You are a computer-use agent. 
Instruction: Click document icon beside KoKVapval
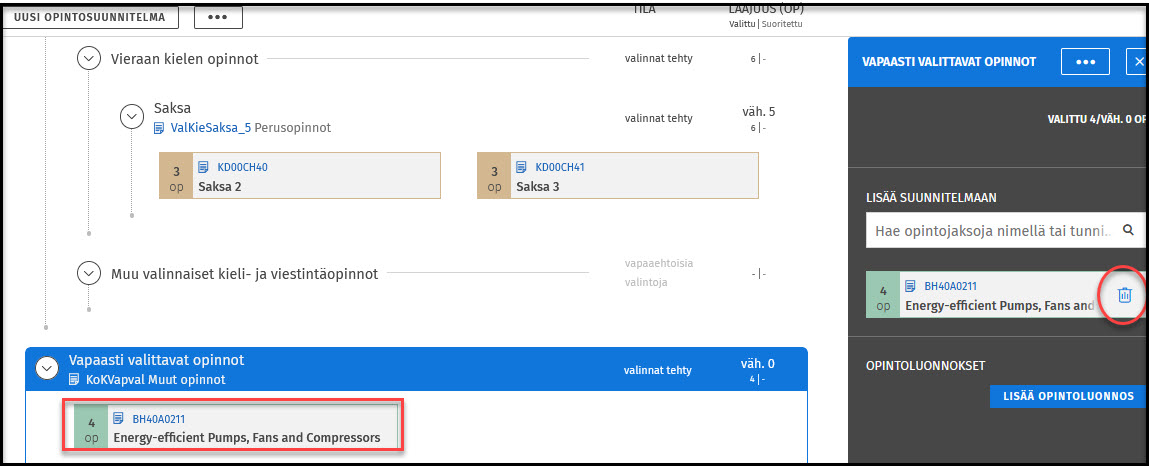click(74, 380)
